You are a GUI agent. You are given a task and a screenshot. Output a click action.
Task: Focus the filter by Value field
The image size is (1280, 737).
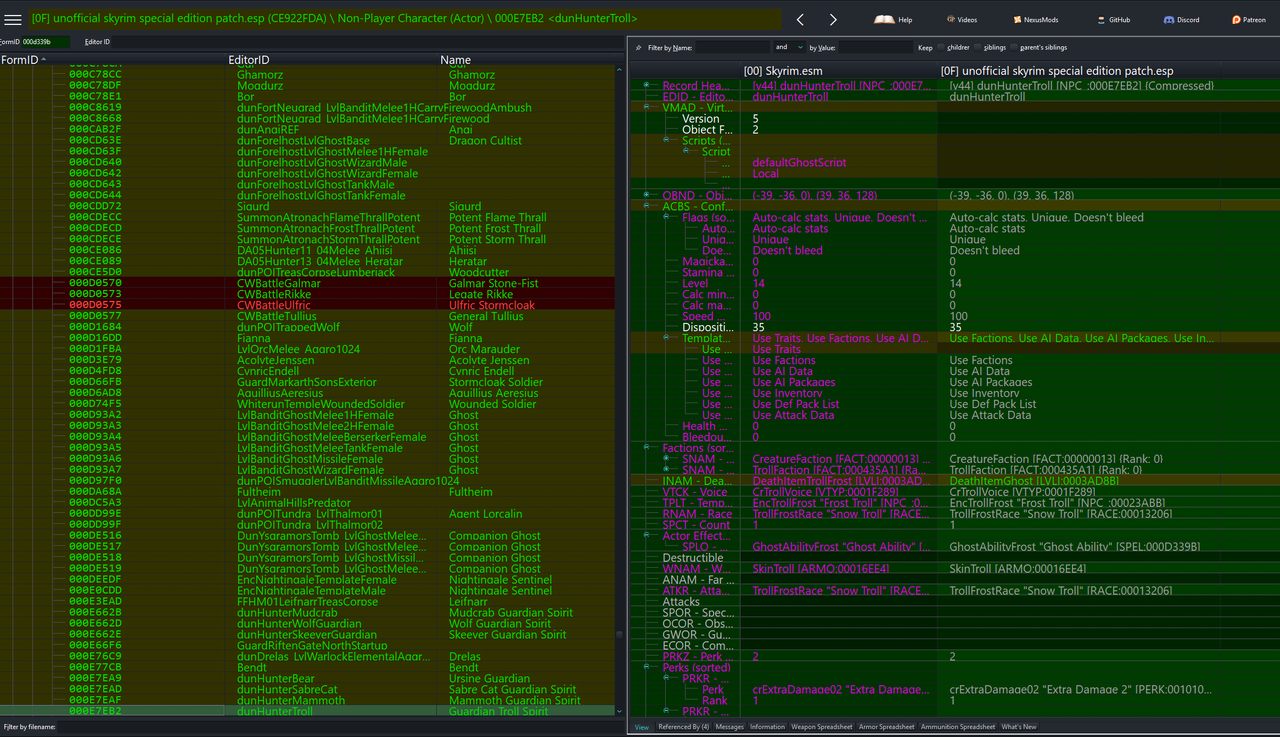pyautogui.click(x=875, y=48)
